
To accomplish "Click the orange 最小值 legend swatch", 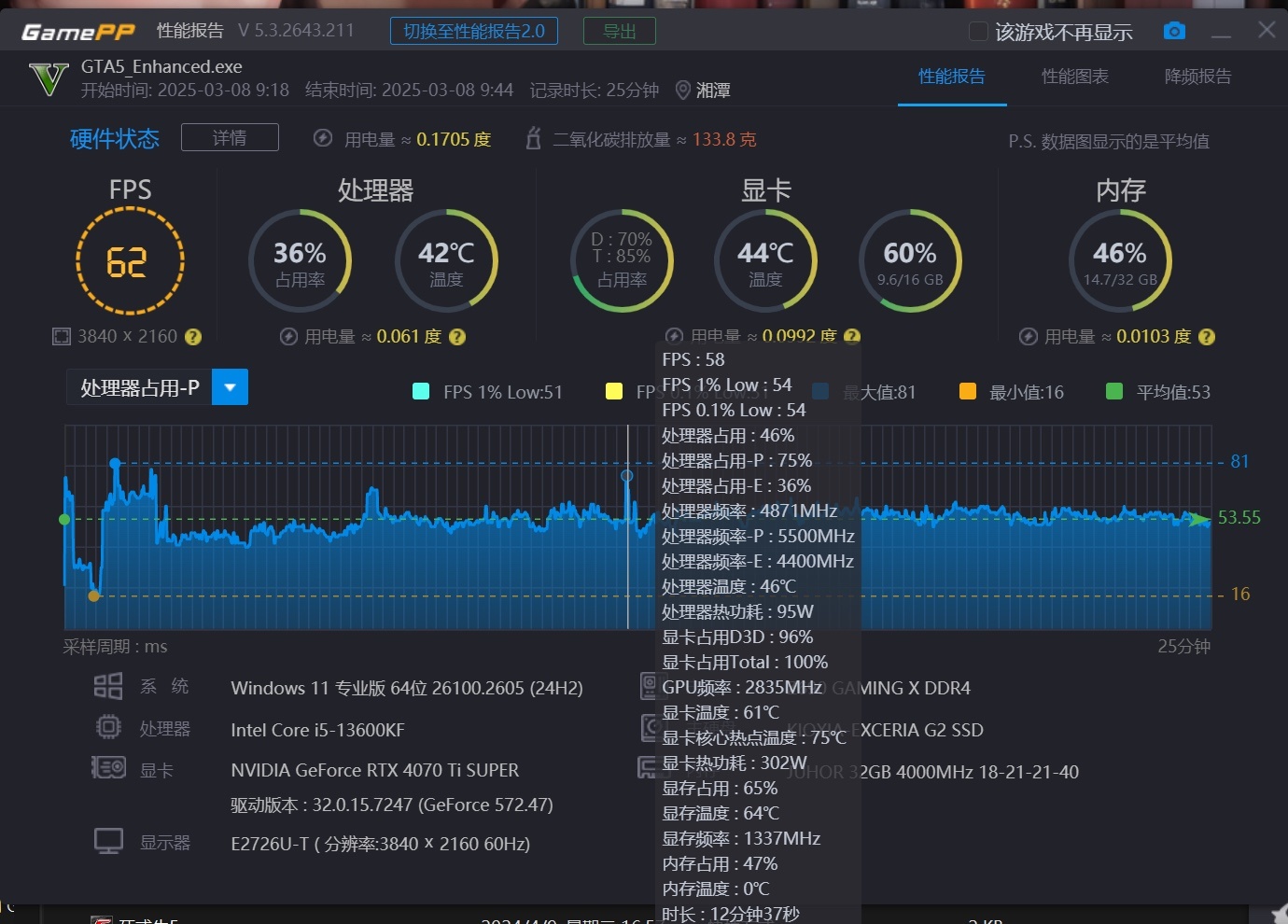I will coord(968,391).
